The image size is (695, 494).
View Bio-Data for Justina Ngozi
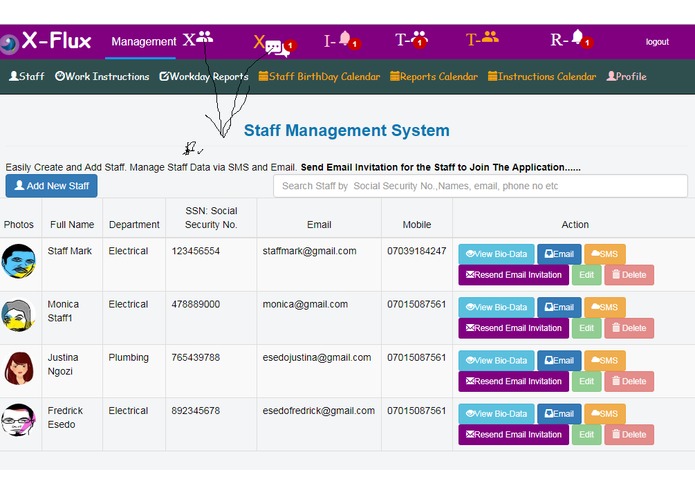[x=496, y=360]
